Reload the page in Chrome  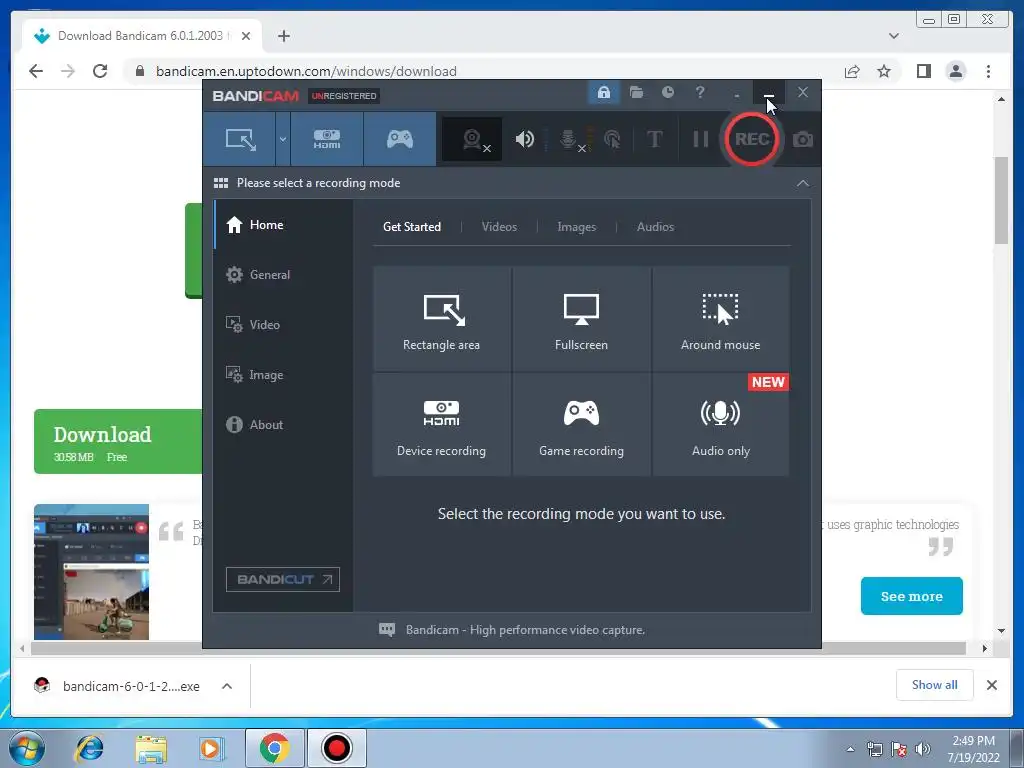100,71
